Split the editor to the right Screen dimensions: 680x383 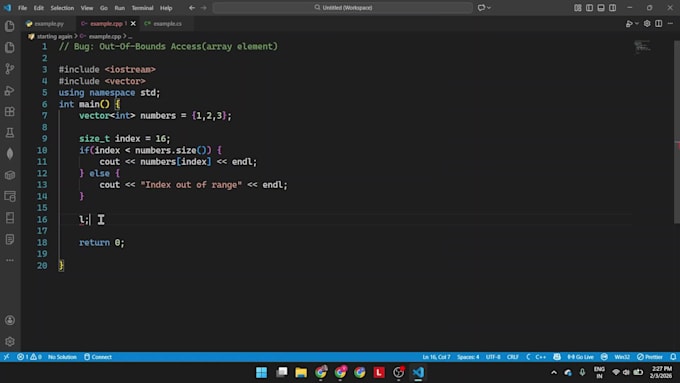pos(659,24)
